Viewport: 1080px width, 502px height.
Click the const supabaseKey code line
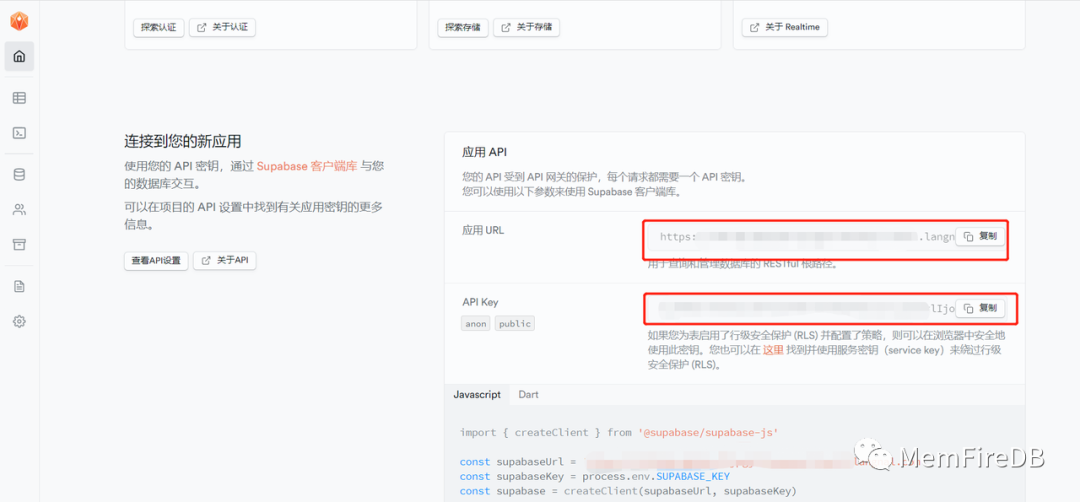pos(594,477)
